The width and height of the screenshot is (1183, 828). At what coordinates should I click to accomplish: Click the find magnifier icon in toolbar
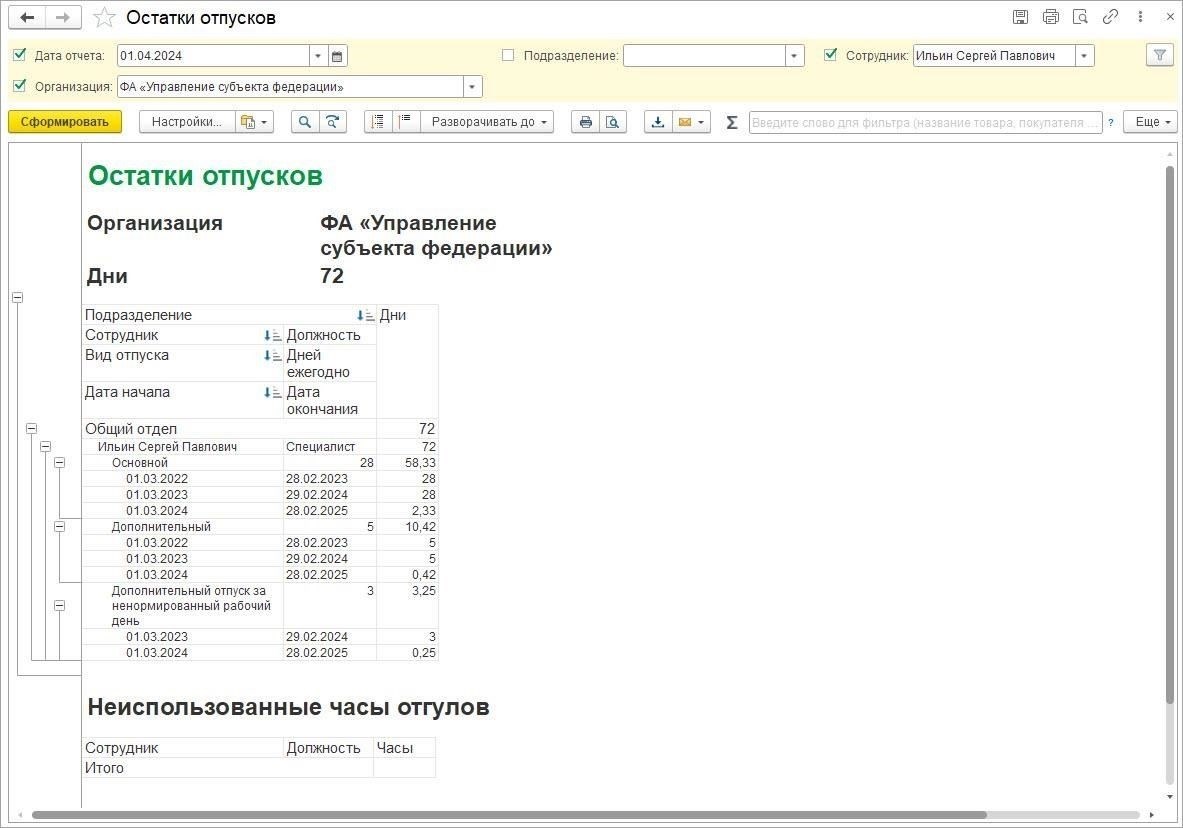305,122
